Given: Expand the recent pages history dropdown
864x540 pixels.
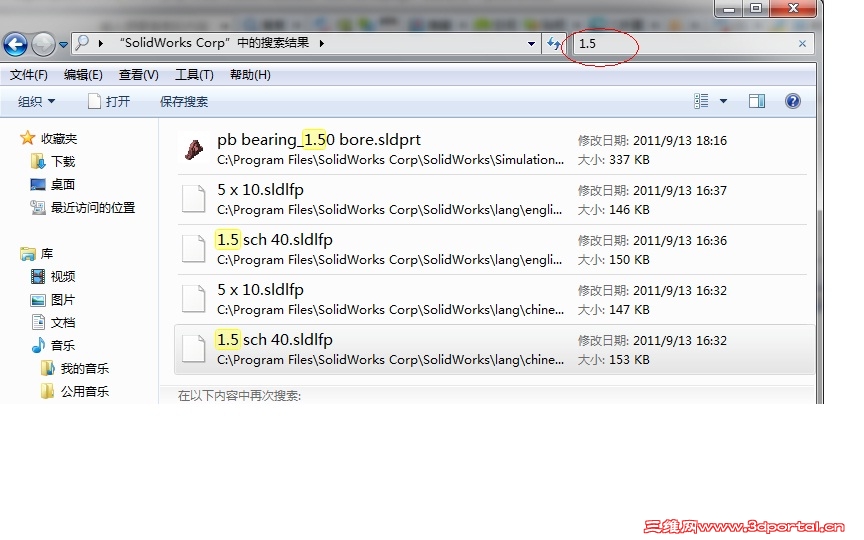Looking at the screenshot, I should coord(63,45).
